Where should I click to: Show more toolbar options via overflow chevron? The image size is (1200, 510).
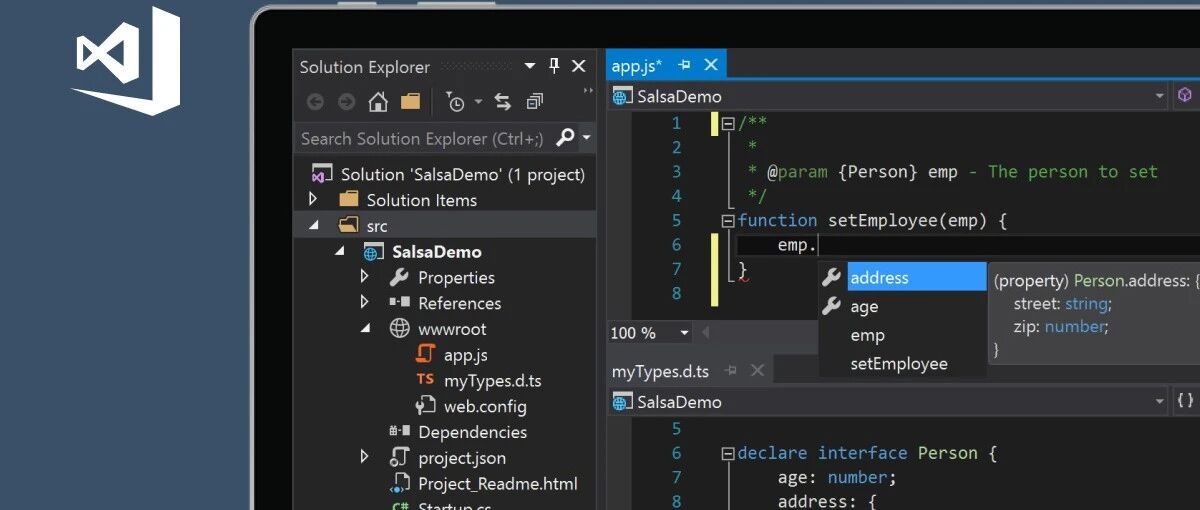click(588, 92)
